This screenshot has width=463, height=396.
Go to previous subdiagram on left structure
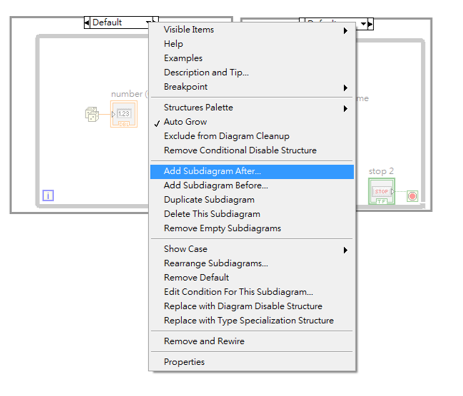[x=87, y=23]
